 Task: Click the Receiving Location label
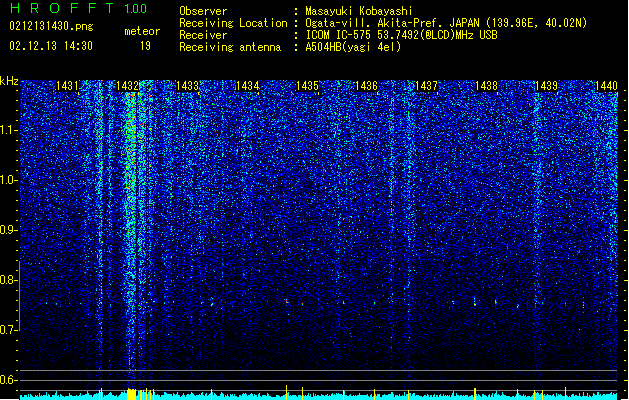pos(233,23)
